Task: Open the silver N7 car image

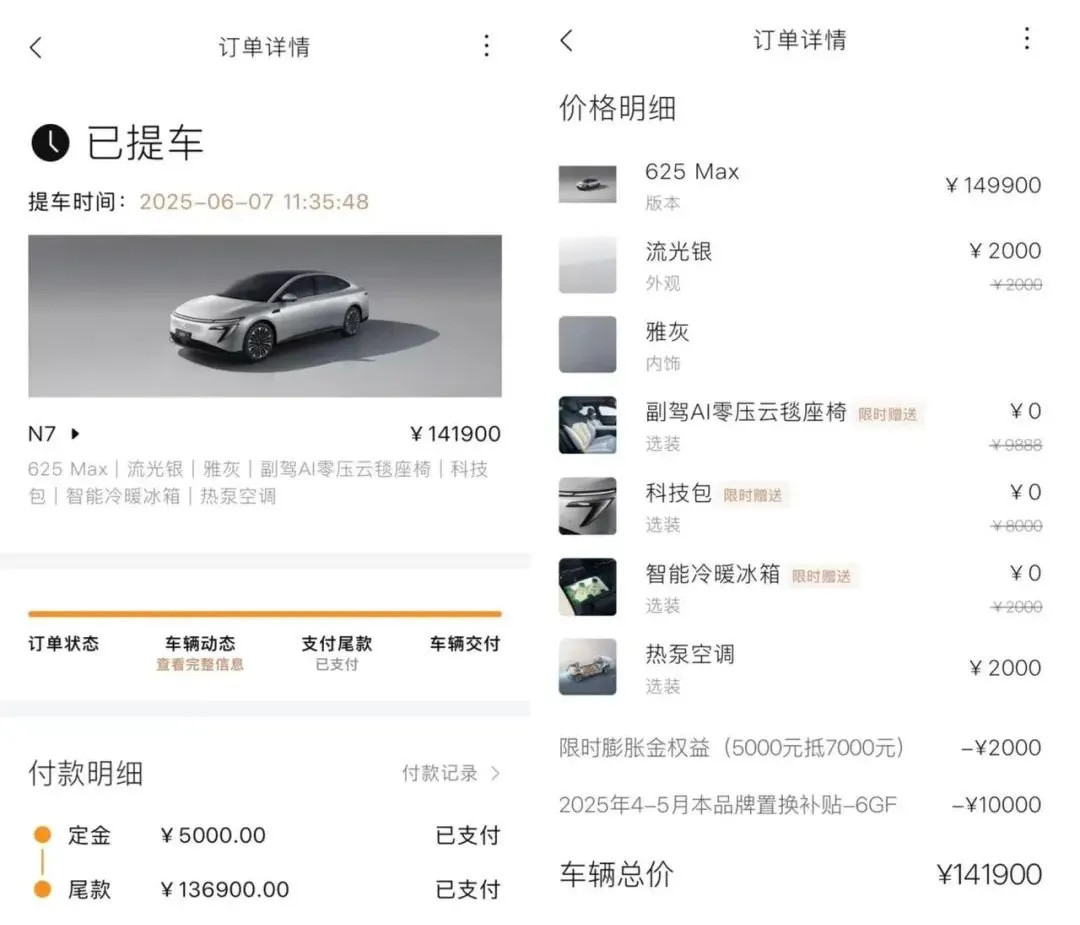Action: [265, 316]
